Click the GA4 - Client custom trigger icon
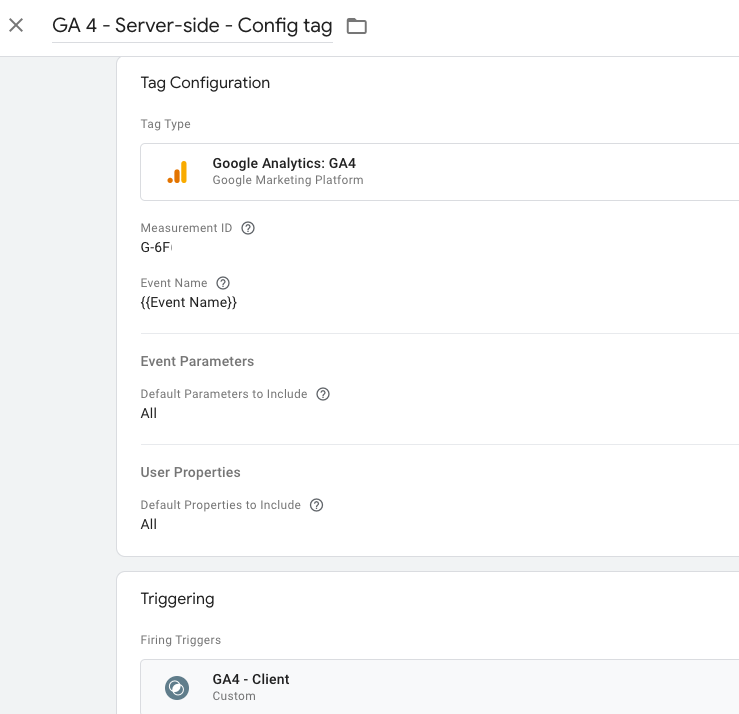The image size is (739, 714). (x=177, y=688)
